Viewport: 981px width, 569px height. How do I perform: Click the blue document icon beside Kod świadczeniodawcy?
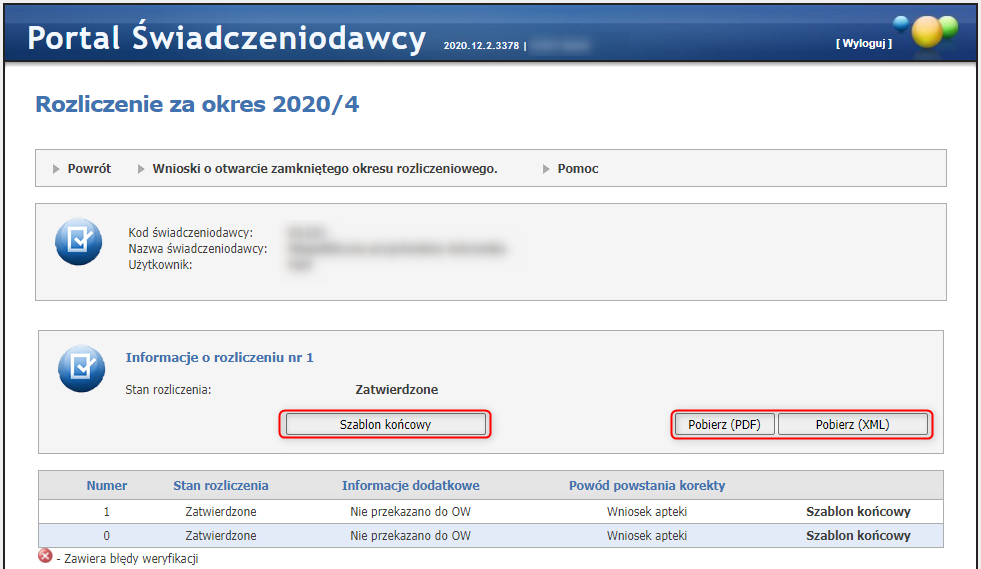click(x=78, y=241)
